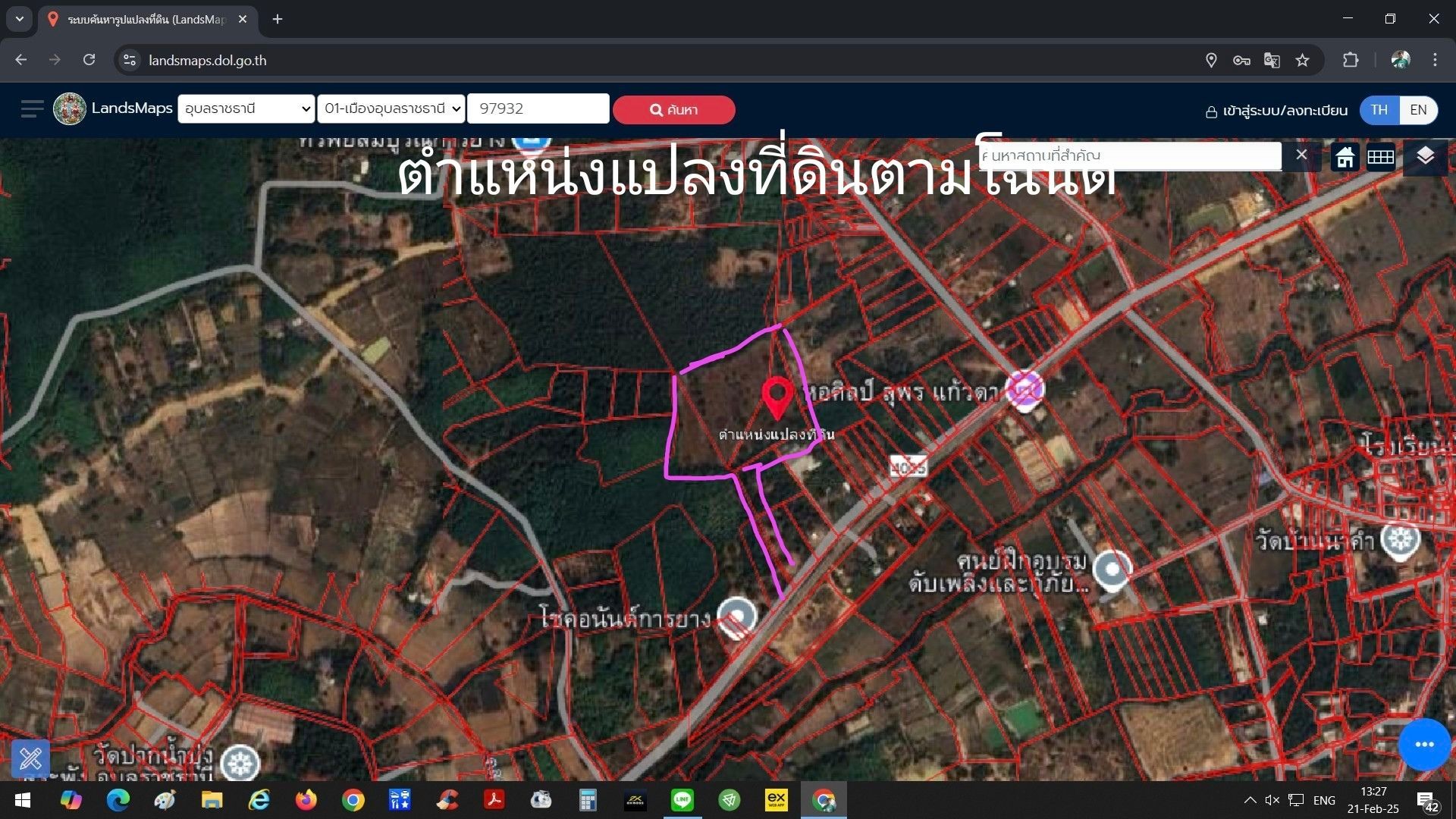
Task: Open LINE app from taskbar
Action: (x=682, y=800)
